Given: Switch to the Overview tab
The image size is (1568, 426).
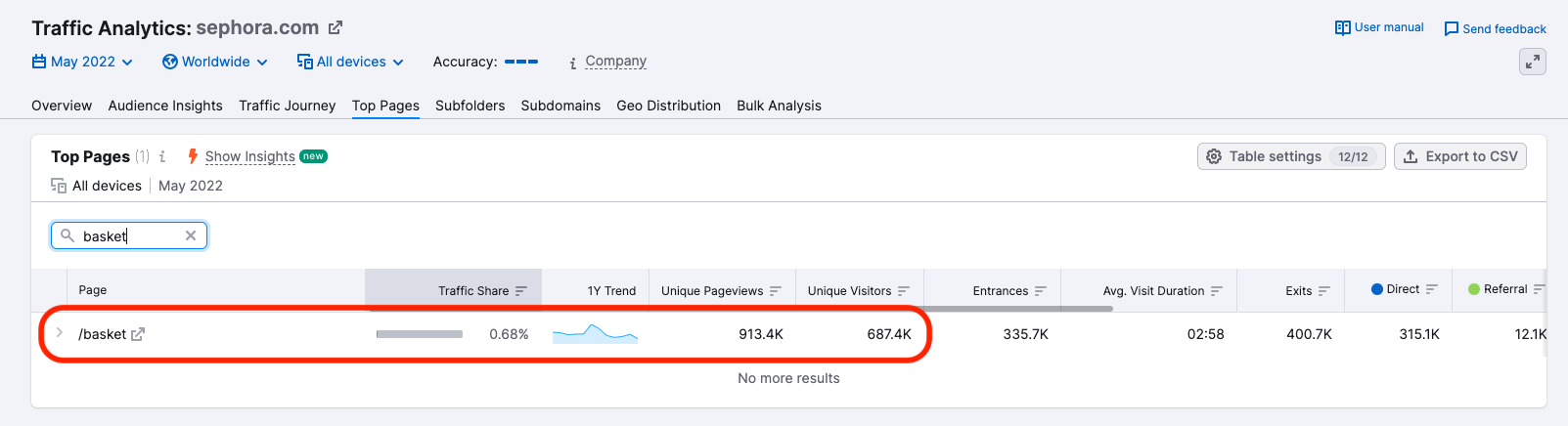Looking at the screenshot, I should point(62,106).
